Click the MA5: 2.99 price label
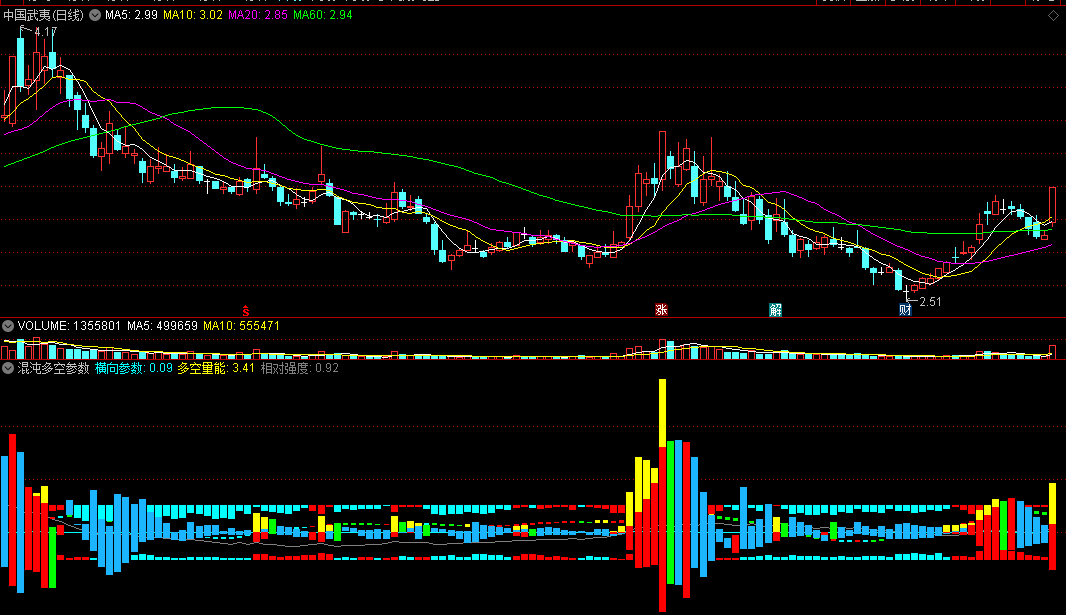 pyautogui.click(x=131, y=15)
